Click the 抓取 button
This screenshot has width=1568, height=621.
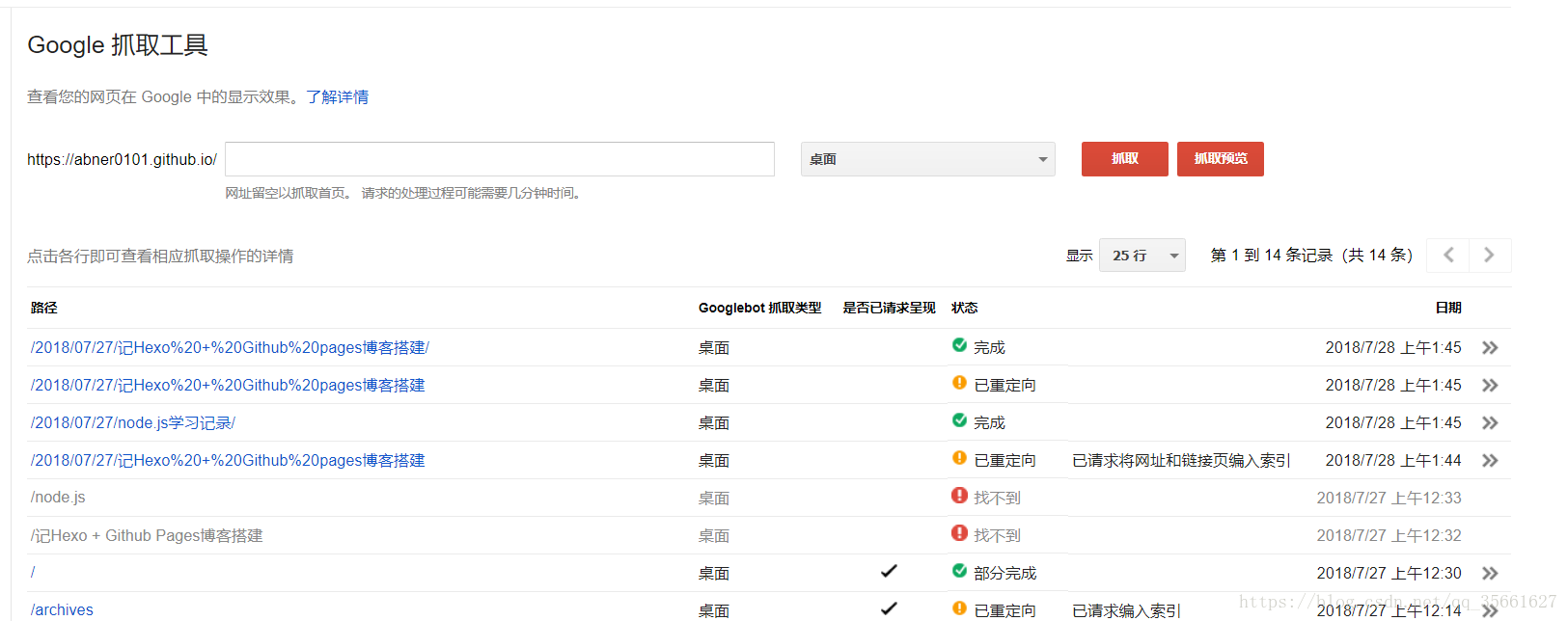tap(1125, 159)
